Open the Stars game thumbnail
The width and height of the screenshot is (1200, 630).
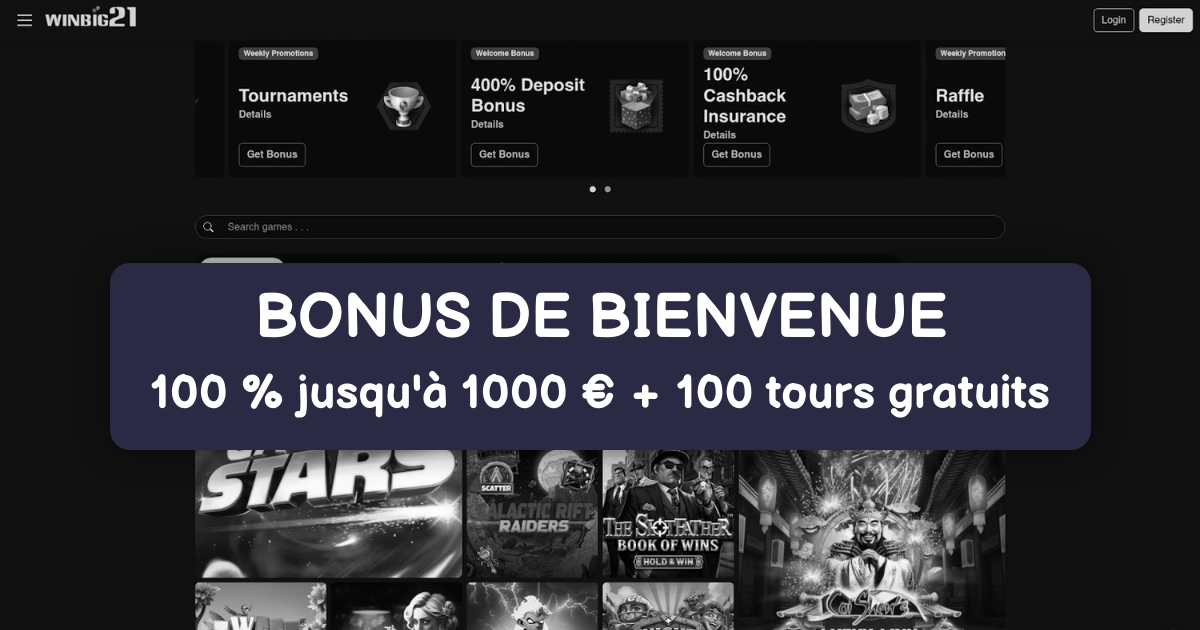[x=328, y=513]
